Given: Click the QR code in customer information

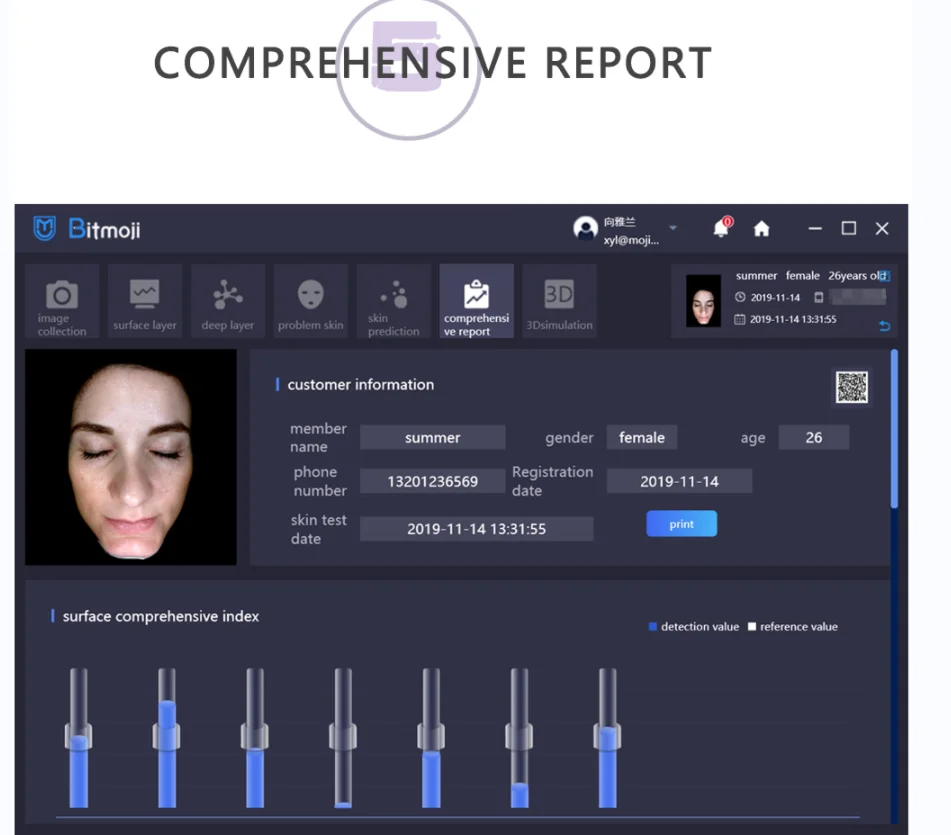Looking at the screenshot, I should pyautogui.click(x=852, y=387).
